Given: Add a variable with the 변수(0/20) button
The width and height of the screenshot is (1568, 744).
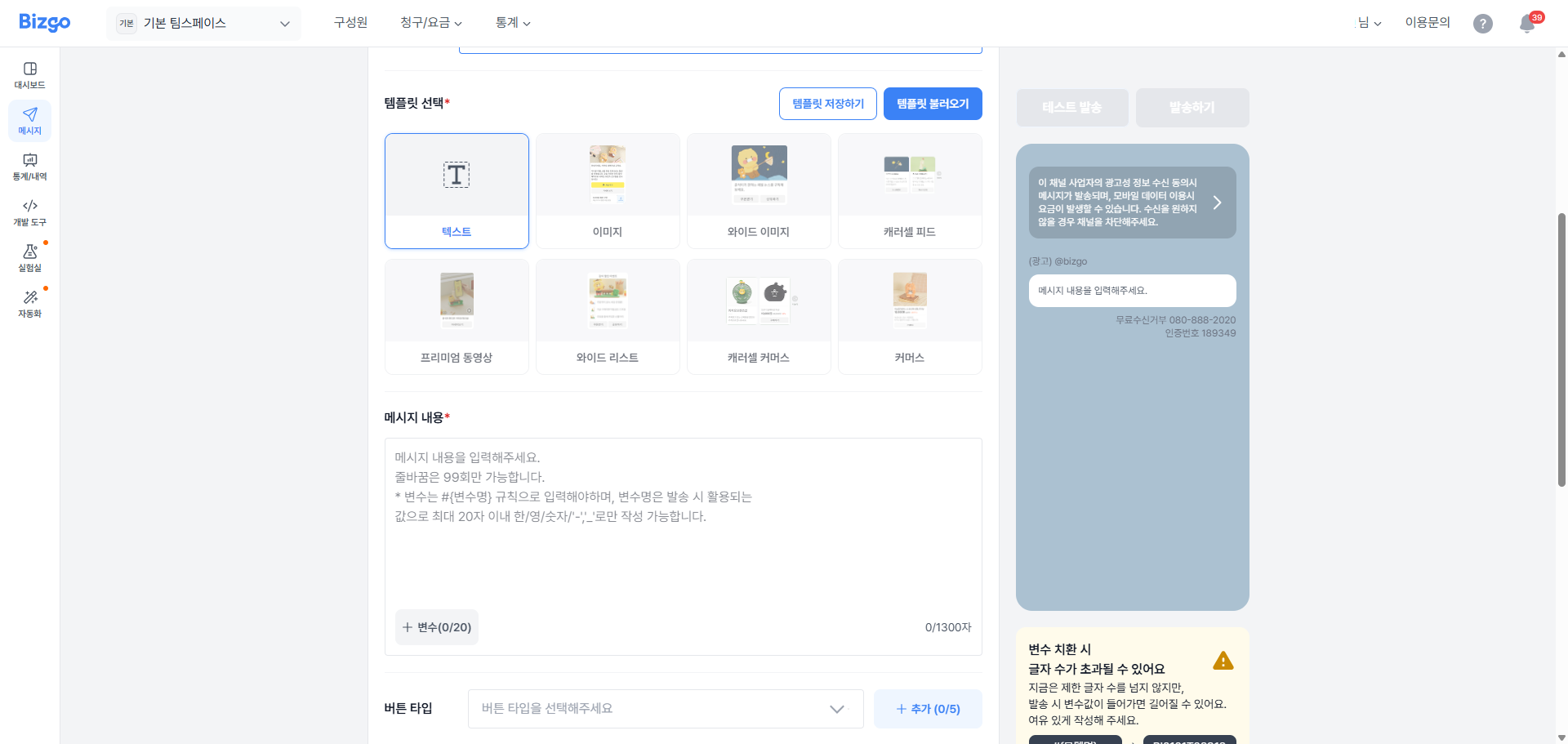Looking at the screenshot, I should coord(436,626).
